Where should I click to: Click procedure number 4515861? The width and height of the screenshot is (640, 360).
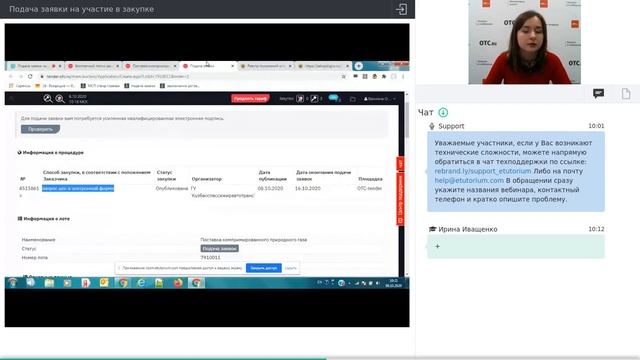tap(29, 188)
